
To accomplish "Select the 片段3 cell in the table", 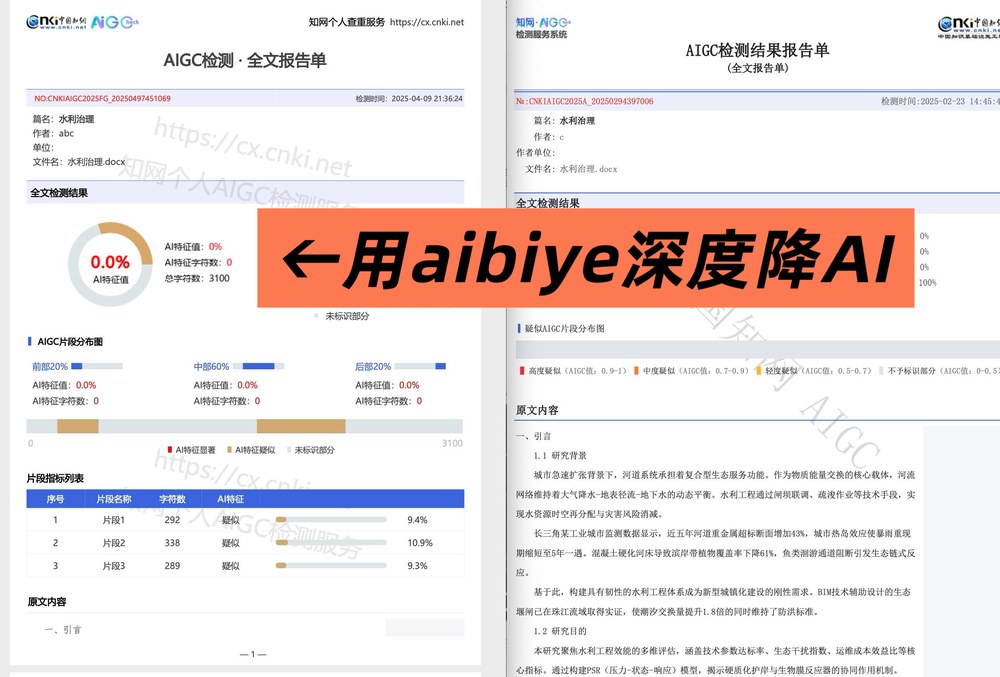I will pos(114,565).
